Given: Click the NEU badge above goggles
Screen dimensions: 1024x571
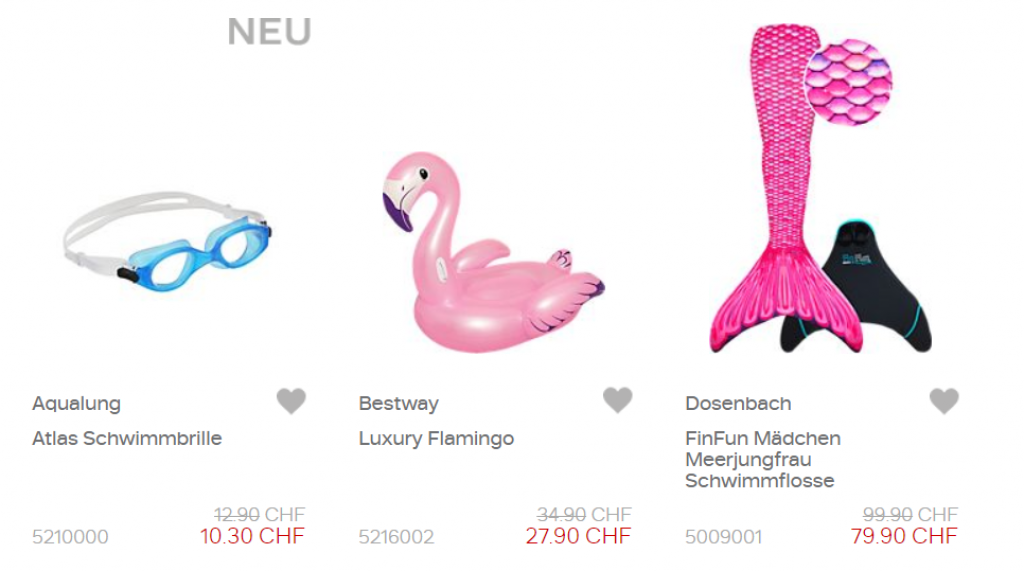Looking at the screenshot, I should click(269, 32).
